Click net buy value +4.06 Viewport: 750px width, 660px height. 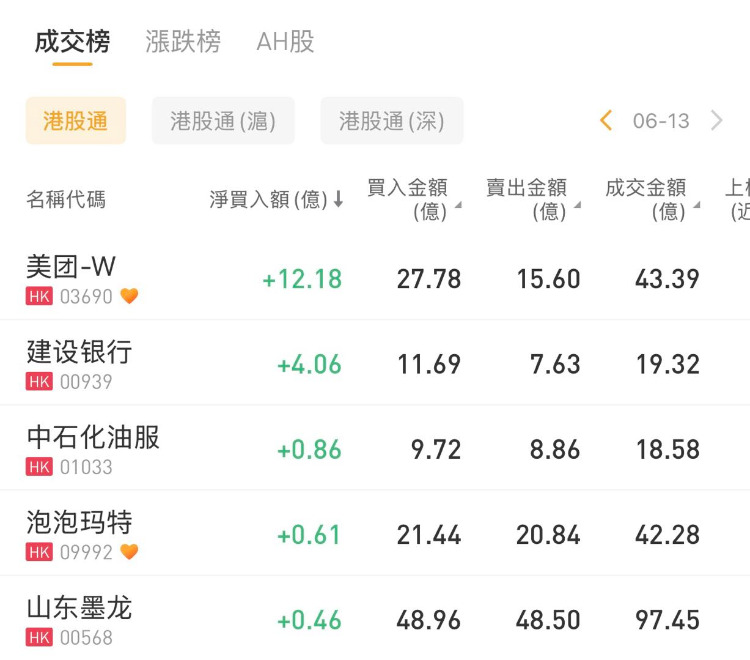(x=309, y=364)
